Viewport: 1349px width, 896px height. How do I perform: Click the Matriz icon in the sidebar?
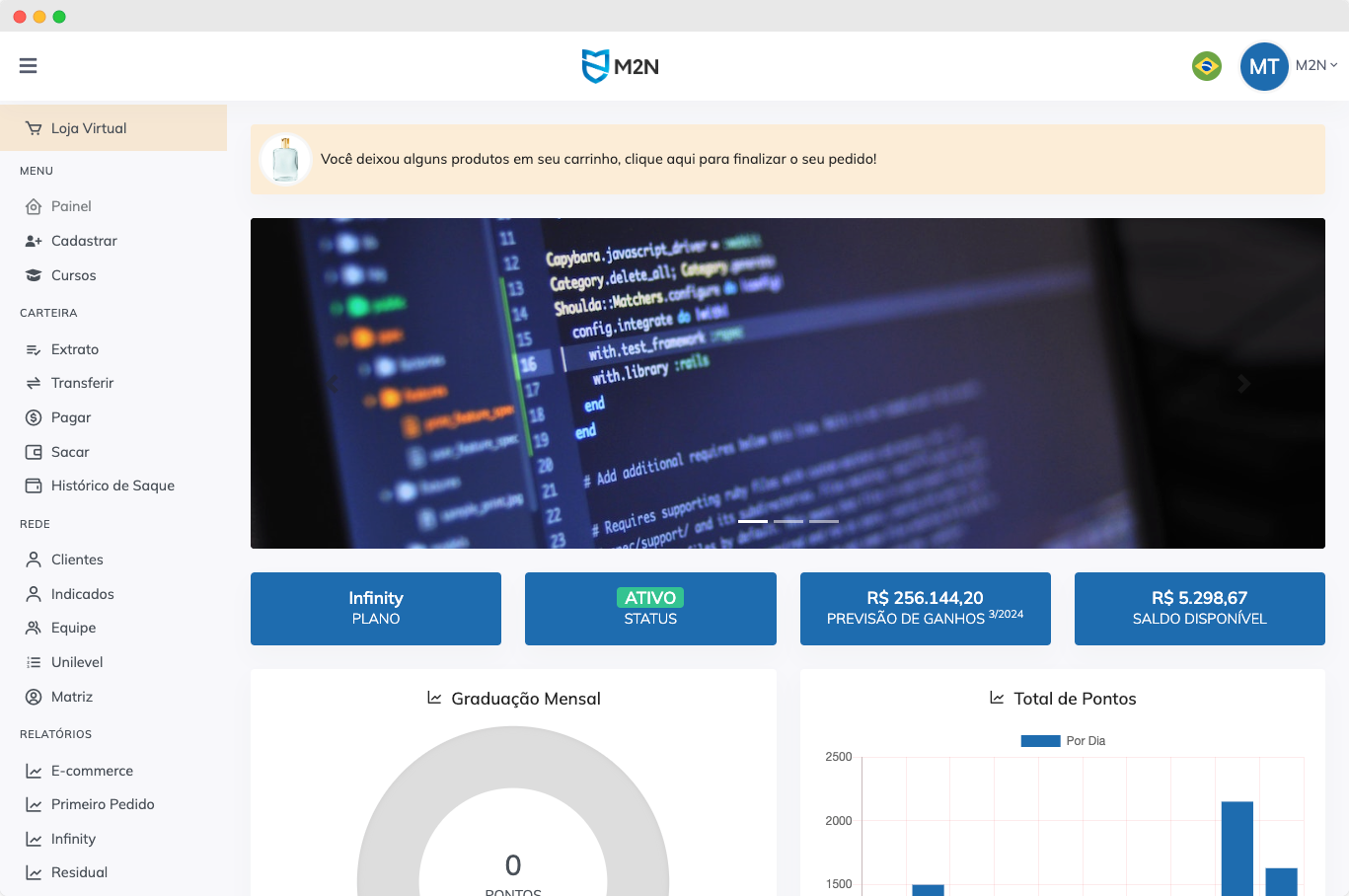point(33,696)
